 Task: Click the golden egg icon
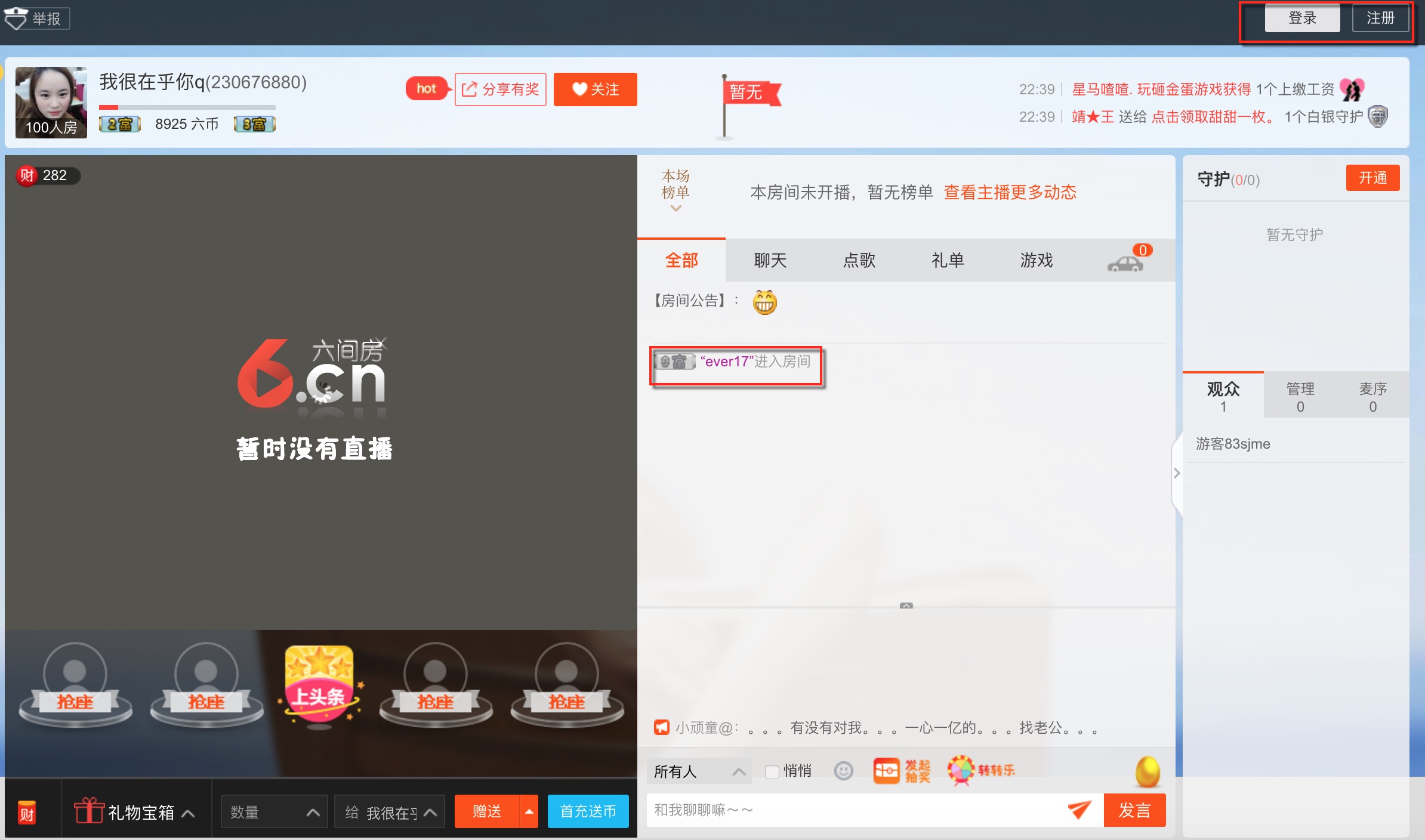click(1148, 771)
